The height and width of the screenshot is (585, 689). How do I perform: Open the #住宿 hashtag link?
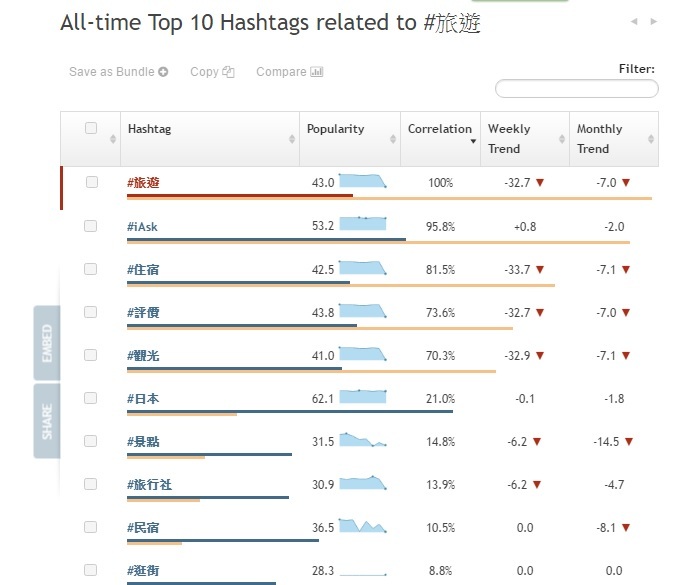[x=143, y=269]
